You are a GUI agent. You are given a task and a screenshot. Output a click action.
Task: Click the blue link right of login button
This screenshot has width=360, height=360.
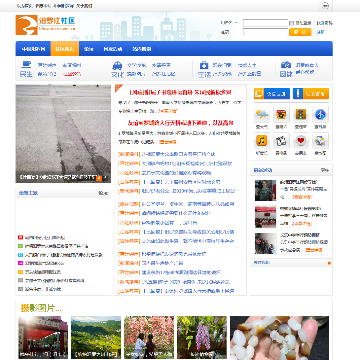[x=320, y=32]
